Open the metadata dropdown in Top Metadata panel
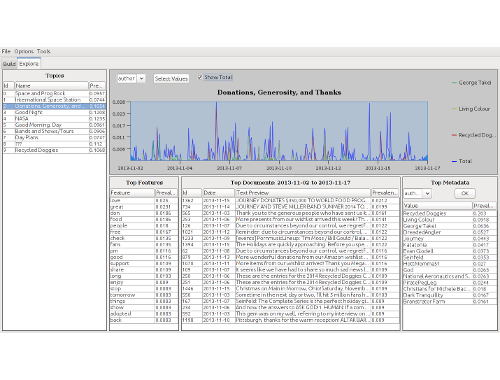The height and width of the screenshot is (380, 500). coord(417,193)
